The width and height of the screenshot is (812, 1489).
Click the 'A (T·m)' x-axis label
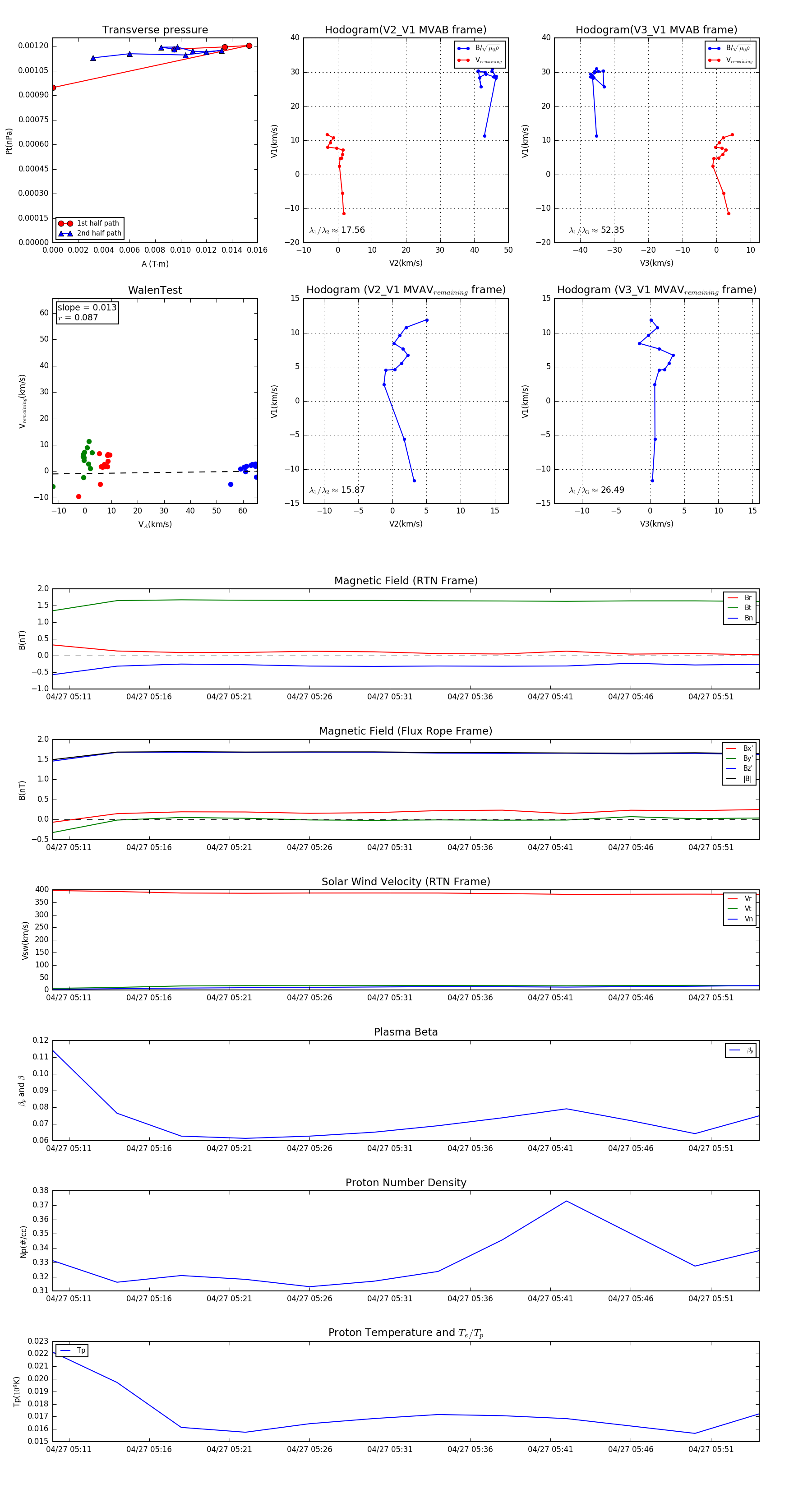click(x=155, y=264)
